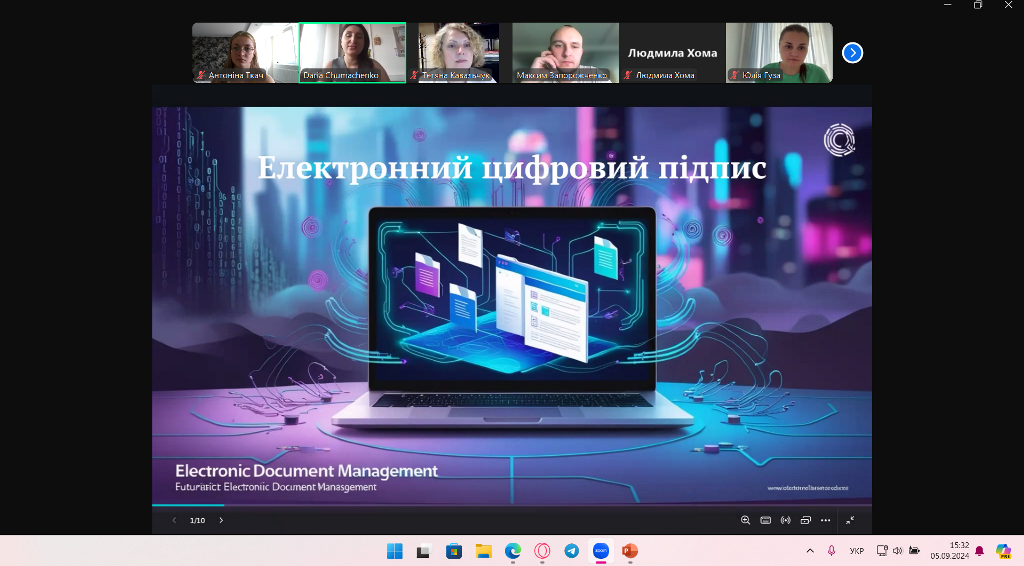Open the three-dots more options menu
1024x566 pixels.
(825, 520)
